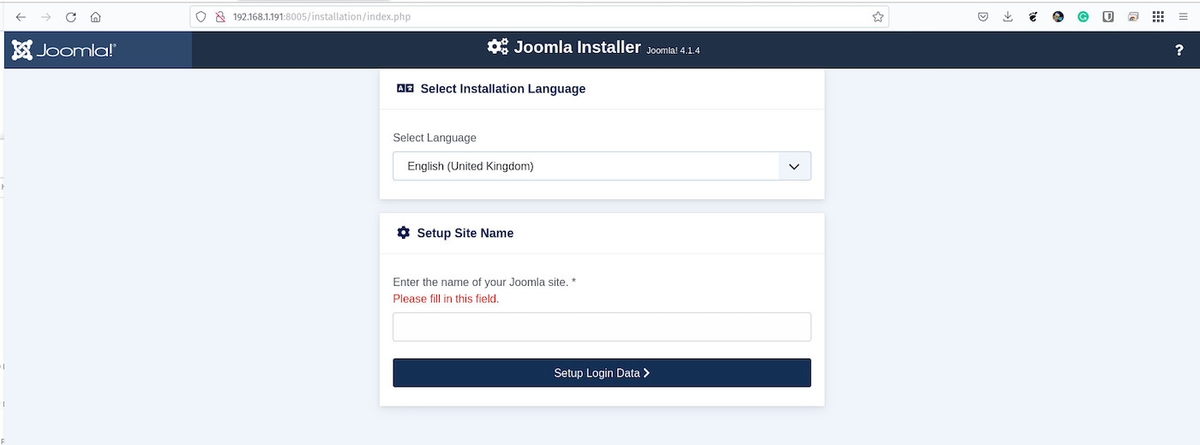This screenshot has width=1200, height=445.
Task: Open the Grammarly extension
Action: (x=1083, y=16)
